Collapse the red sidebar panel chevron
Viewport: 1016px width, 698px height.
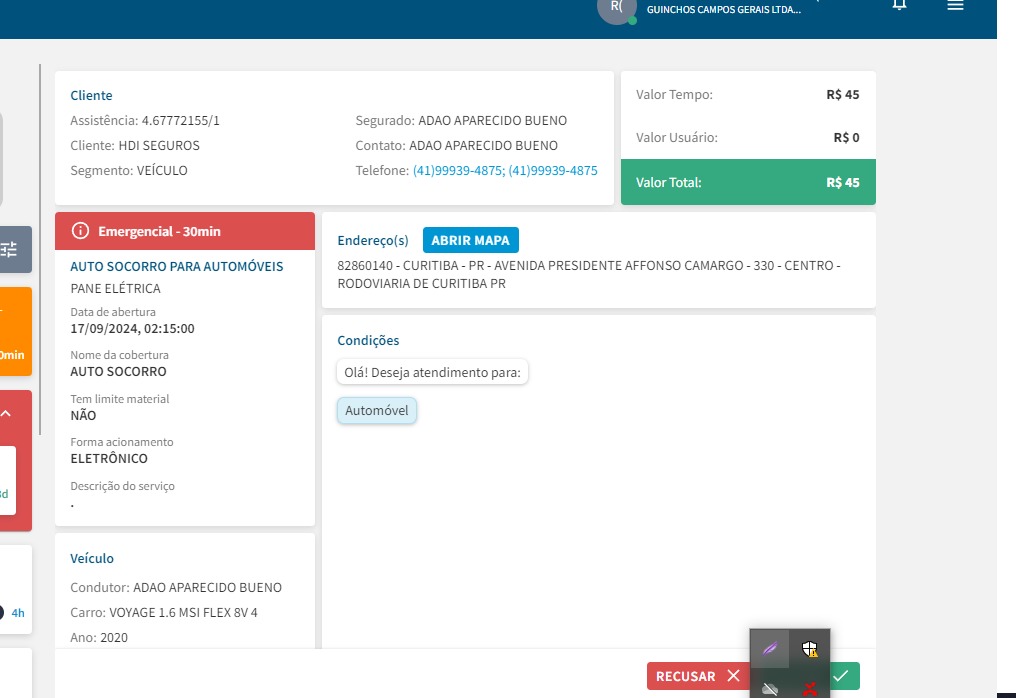(x=6, y=413)
